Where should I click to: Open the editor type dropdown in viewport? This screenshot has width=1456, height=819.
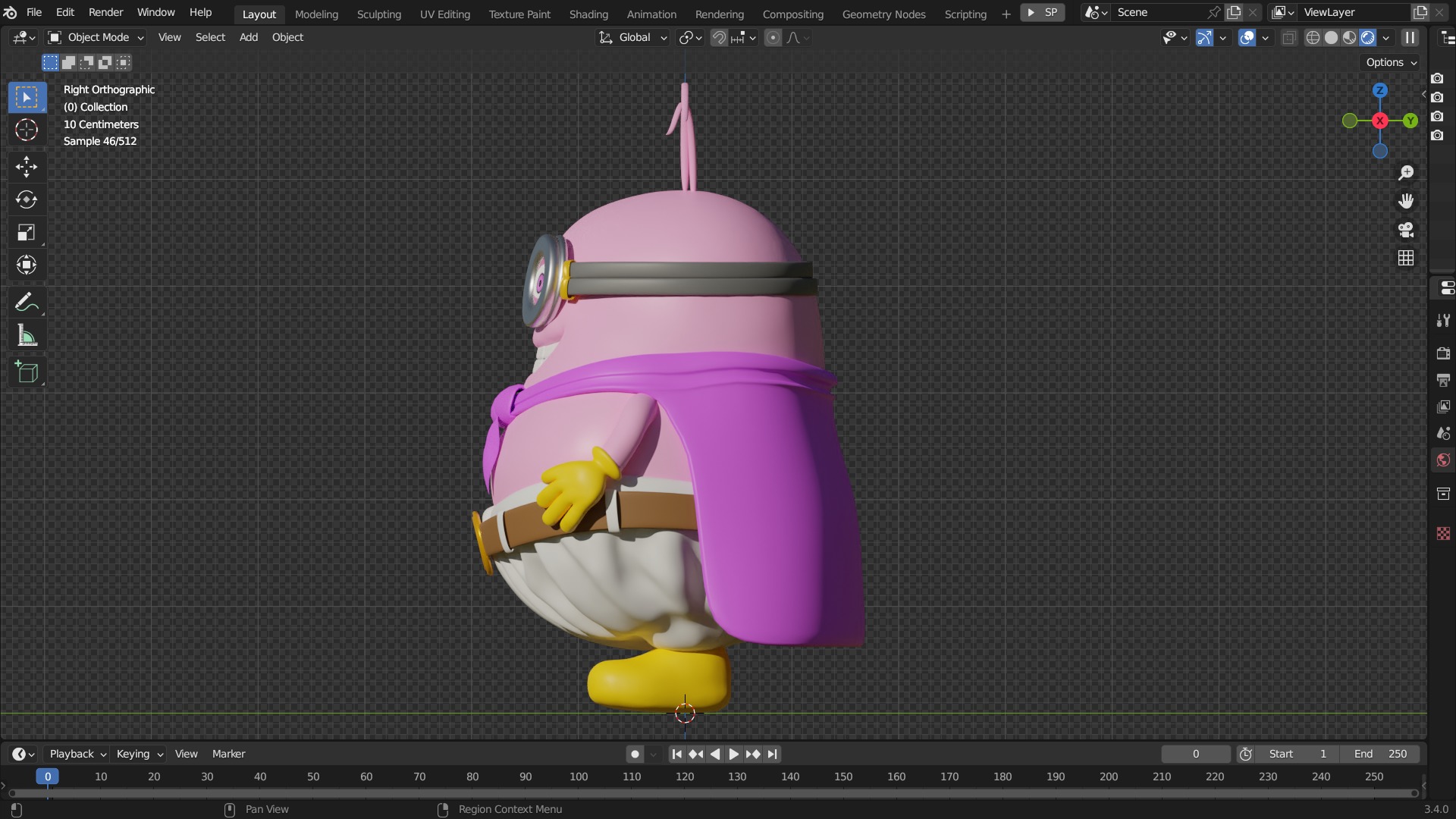click(x=24, y=37)
